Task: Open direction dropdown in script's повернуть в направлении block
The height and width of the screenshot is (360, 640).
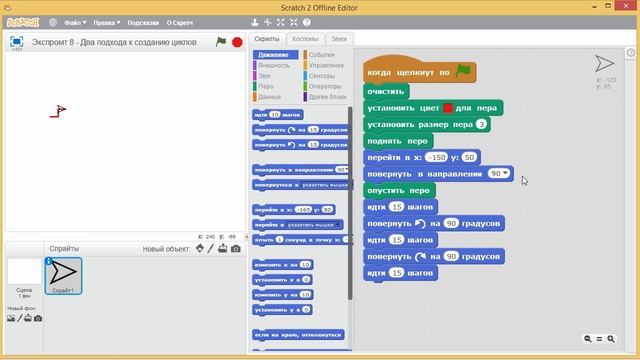Action: tap(506, 173)
